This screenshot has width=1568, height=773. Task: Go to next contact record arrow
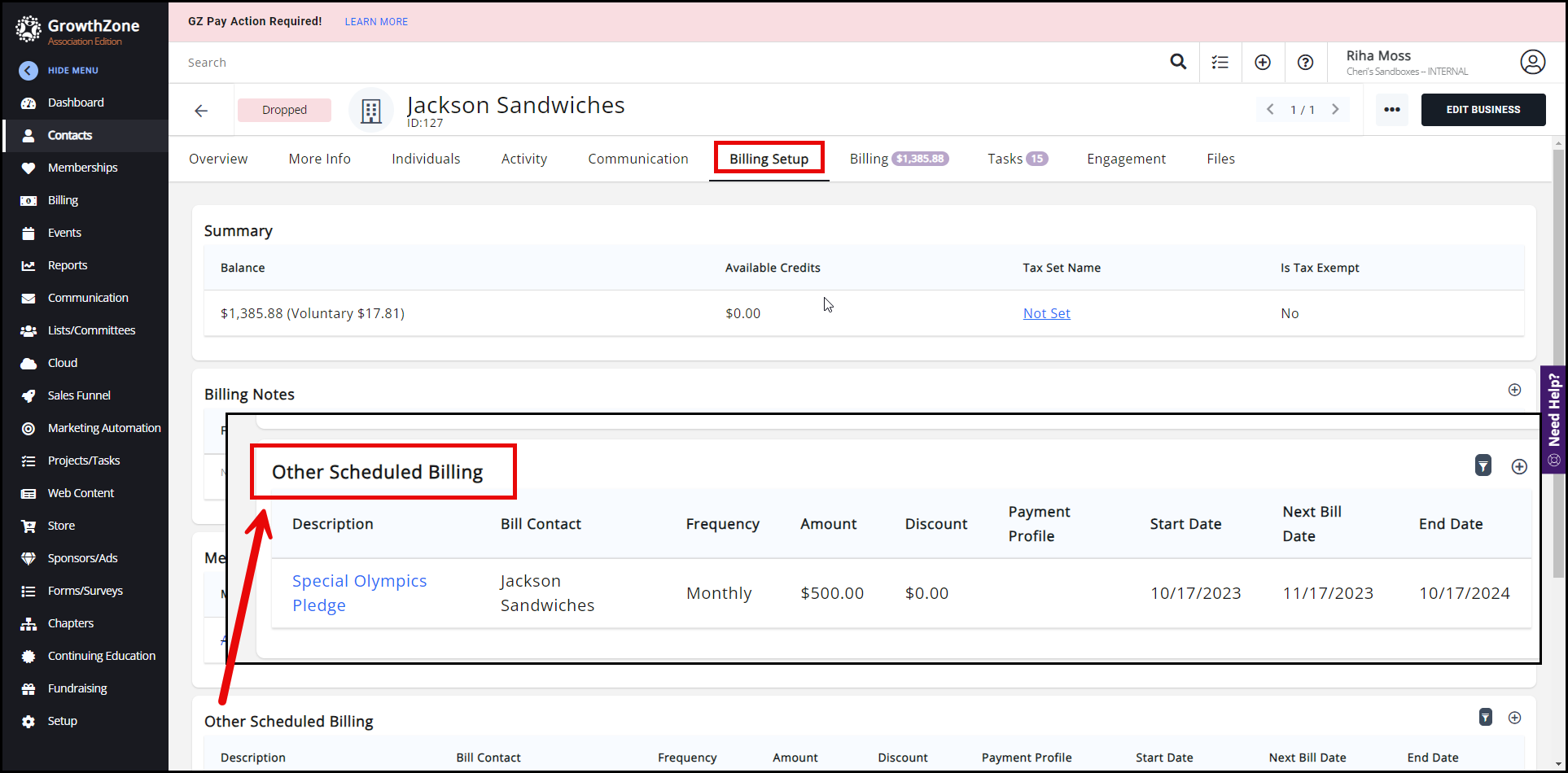(1335, 110)
